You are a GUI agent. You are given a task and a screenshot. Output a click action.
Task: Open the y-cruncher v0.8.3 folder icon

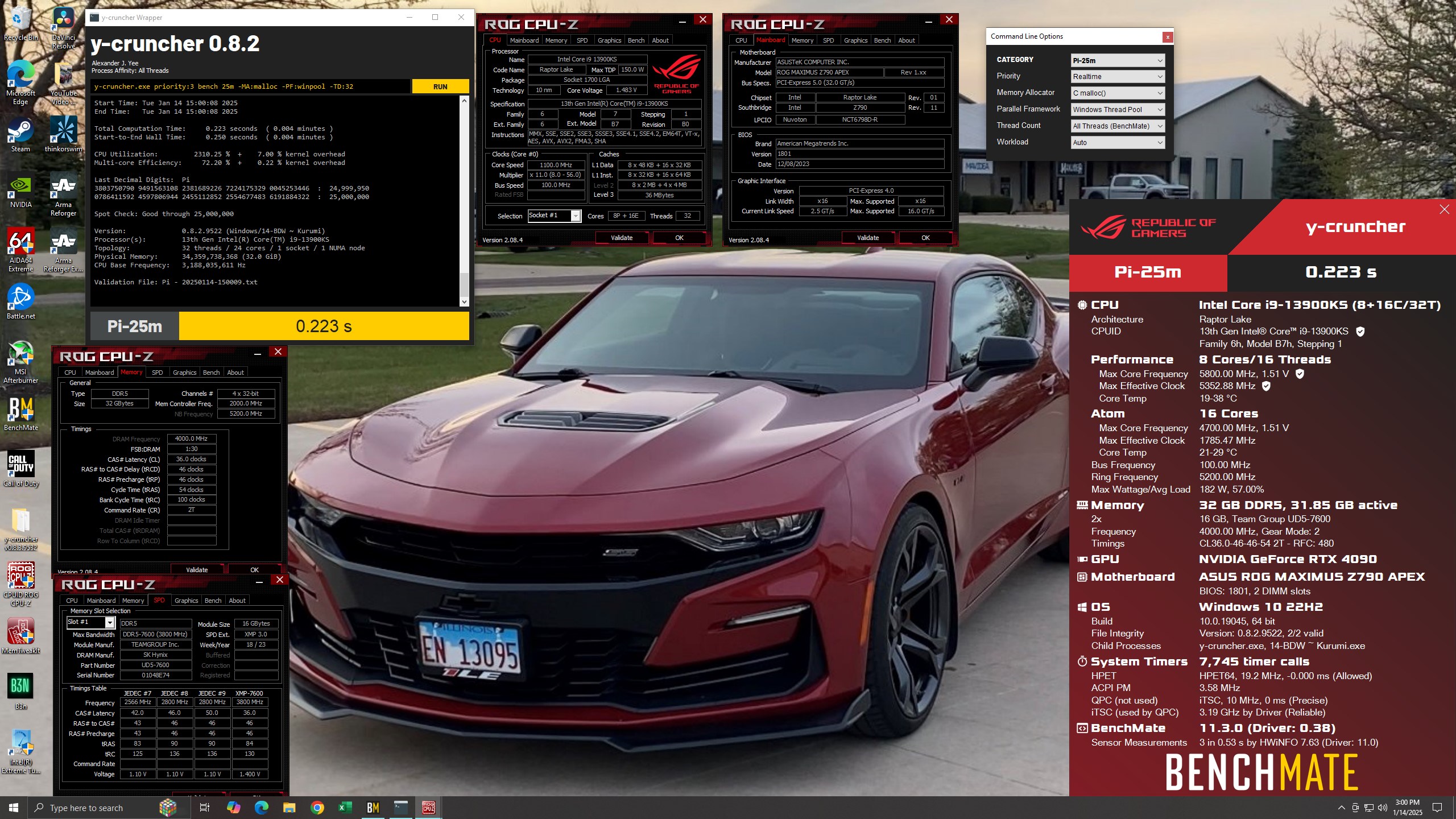(x=20, y=529)
